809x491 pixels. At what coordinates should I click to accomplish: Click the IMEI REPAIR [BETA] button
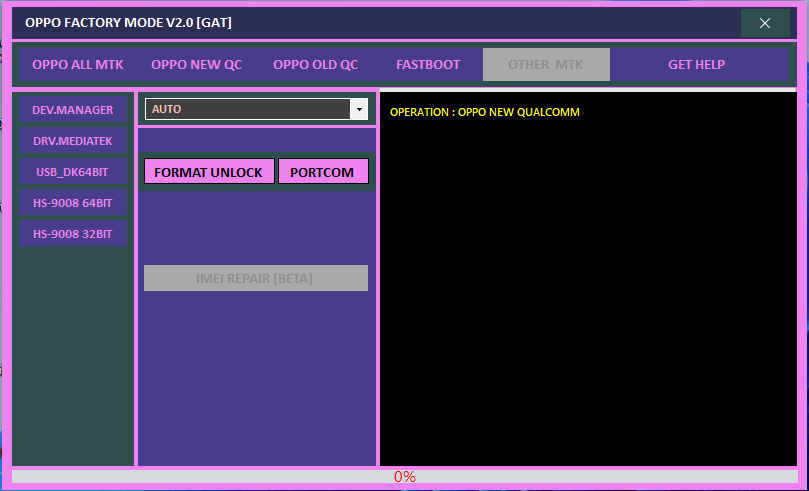pyautogui.click(x=255, y=278)
